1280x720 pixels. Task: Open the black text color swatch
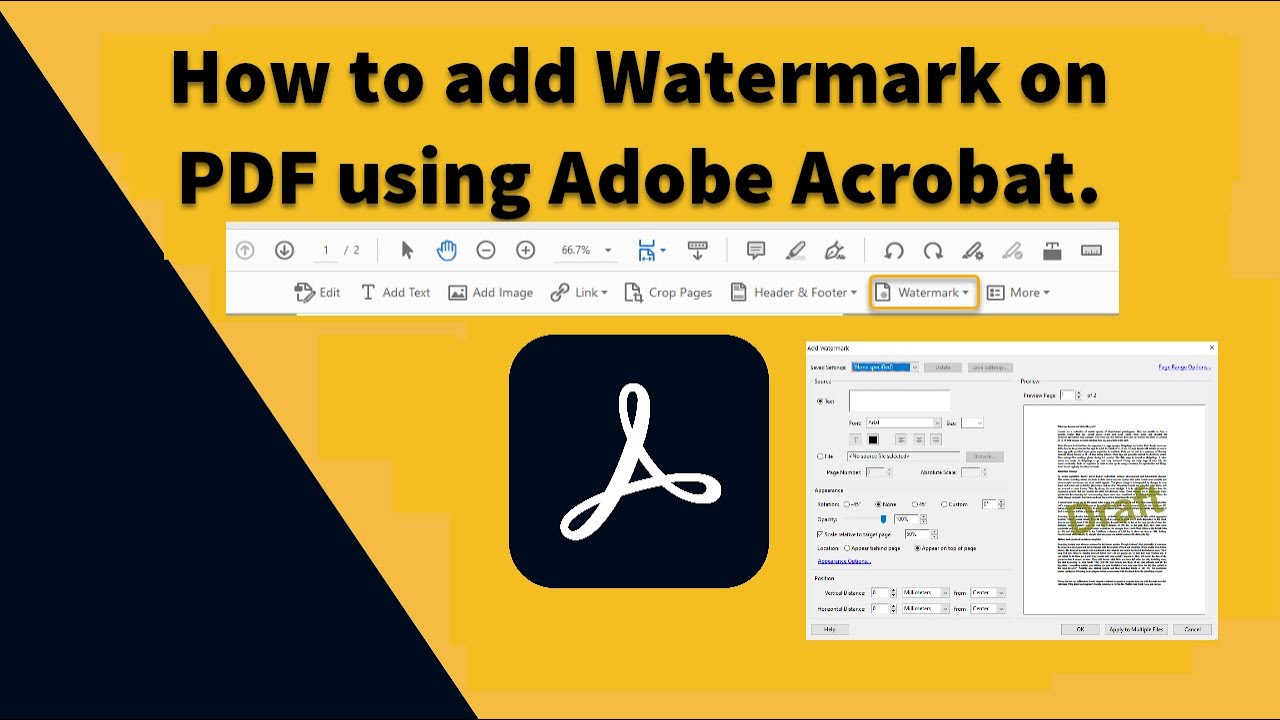[872, 439]
